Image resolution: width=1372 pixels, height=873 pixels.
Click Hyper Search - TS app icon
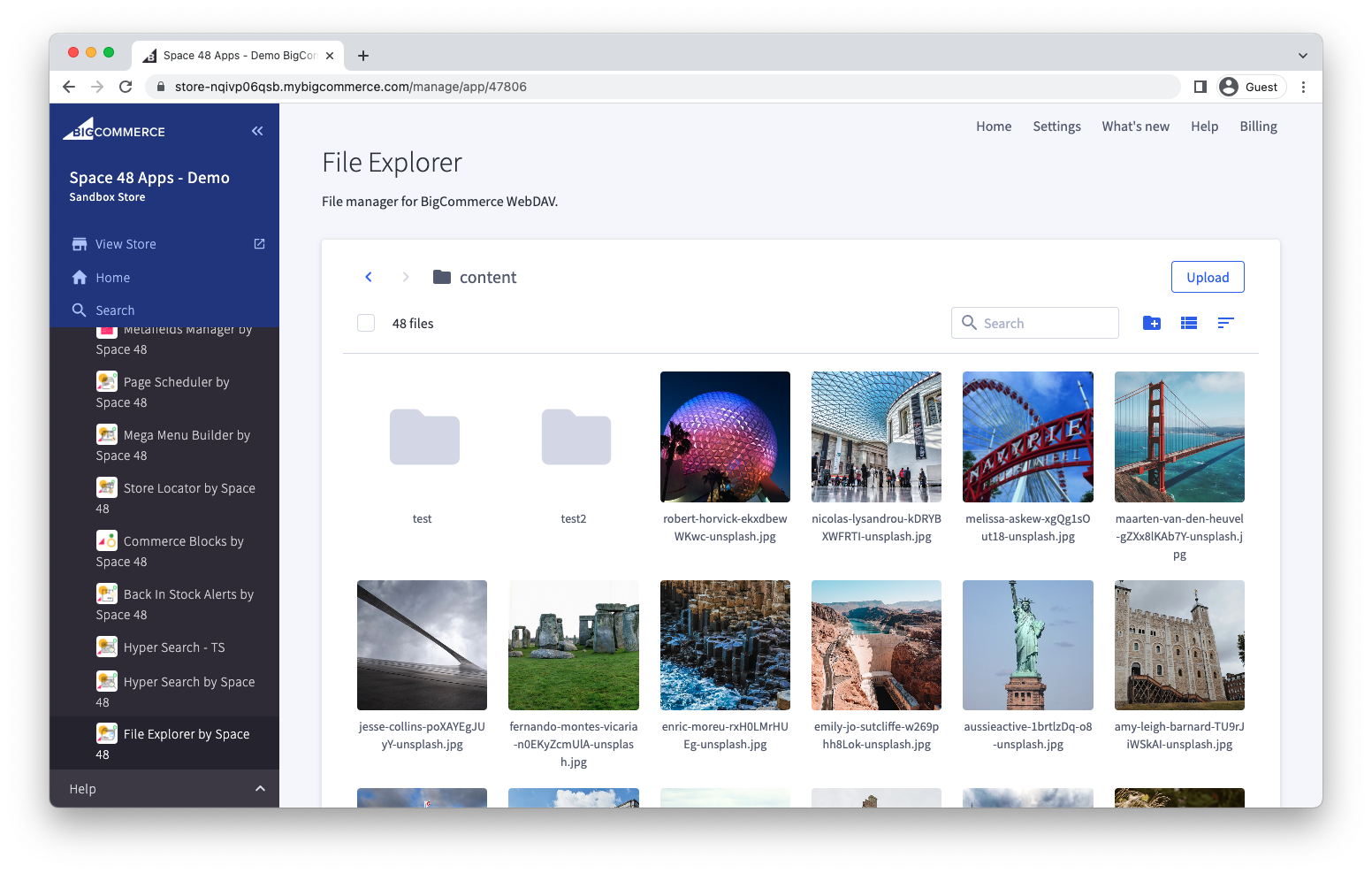tap(107, 647)
